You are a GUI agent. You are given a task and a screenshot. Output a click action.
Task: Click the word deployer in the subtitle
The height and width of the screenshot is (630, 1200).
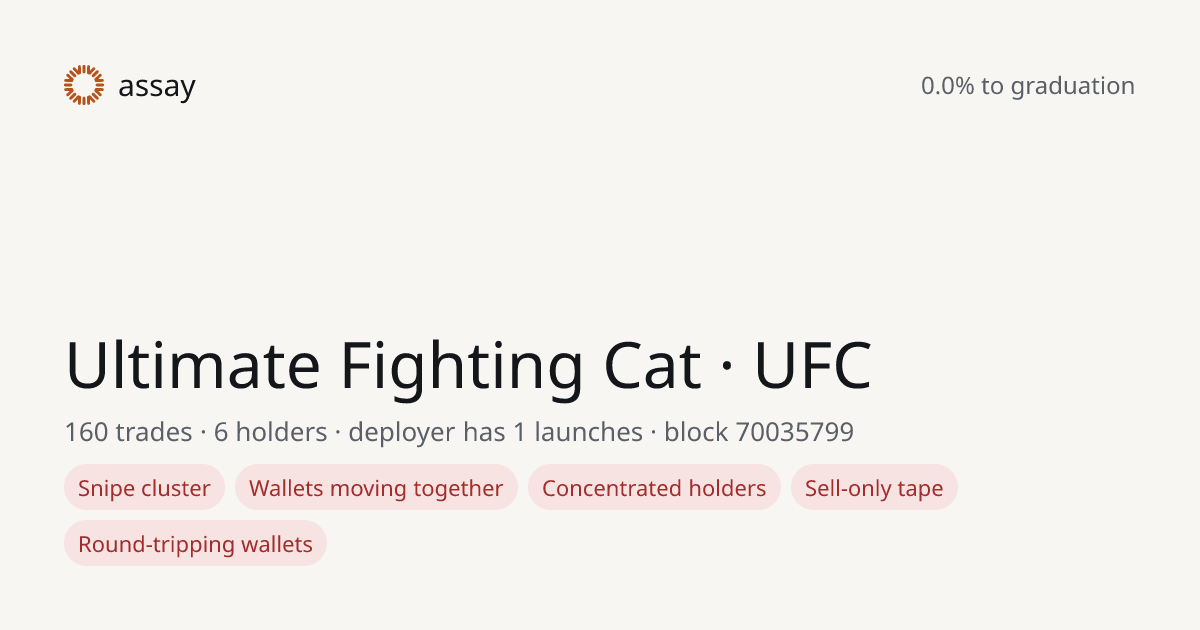tap(401, 433)
